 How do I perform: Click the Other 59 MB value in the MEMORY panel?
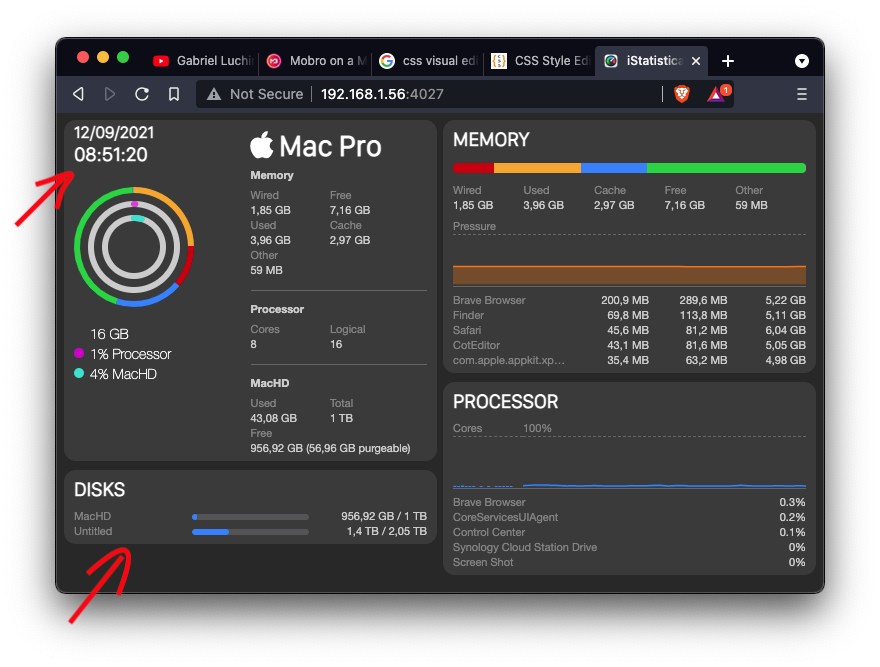(x=751, y=205)
